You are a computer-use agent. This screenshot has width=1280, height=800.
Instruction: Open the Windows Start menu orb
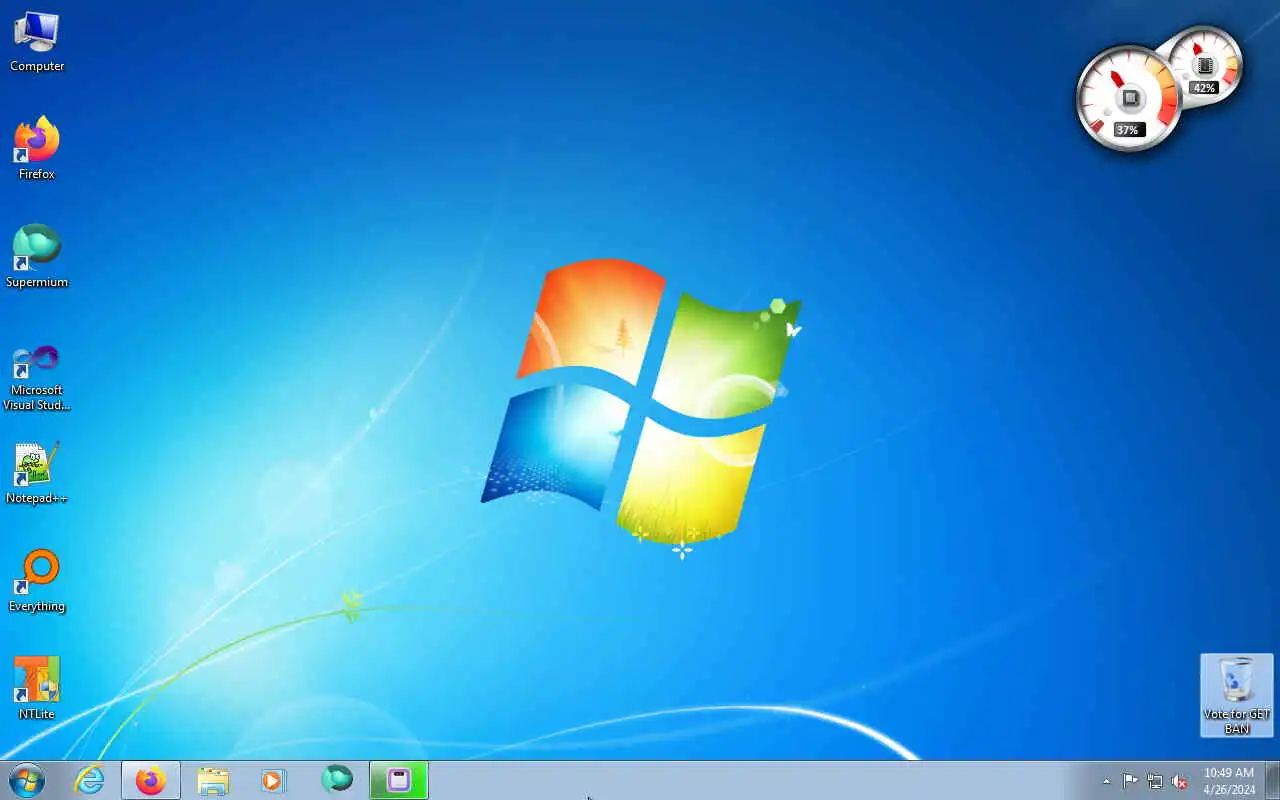click(26, 780)
